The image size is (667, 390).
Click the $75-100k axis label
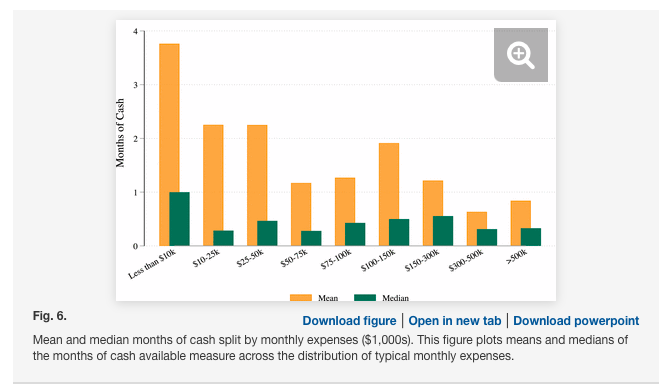(x=336, y=259)
